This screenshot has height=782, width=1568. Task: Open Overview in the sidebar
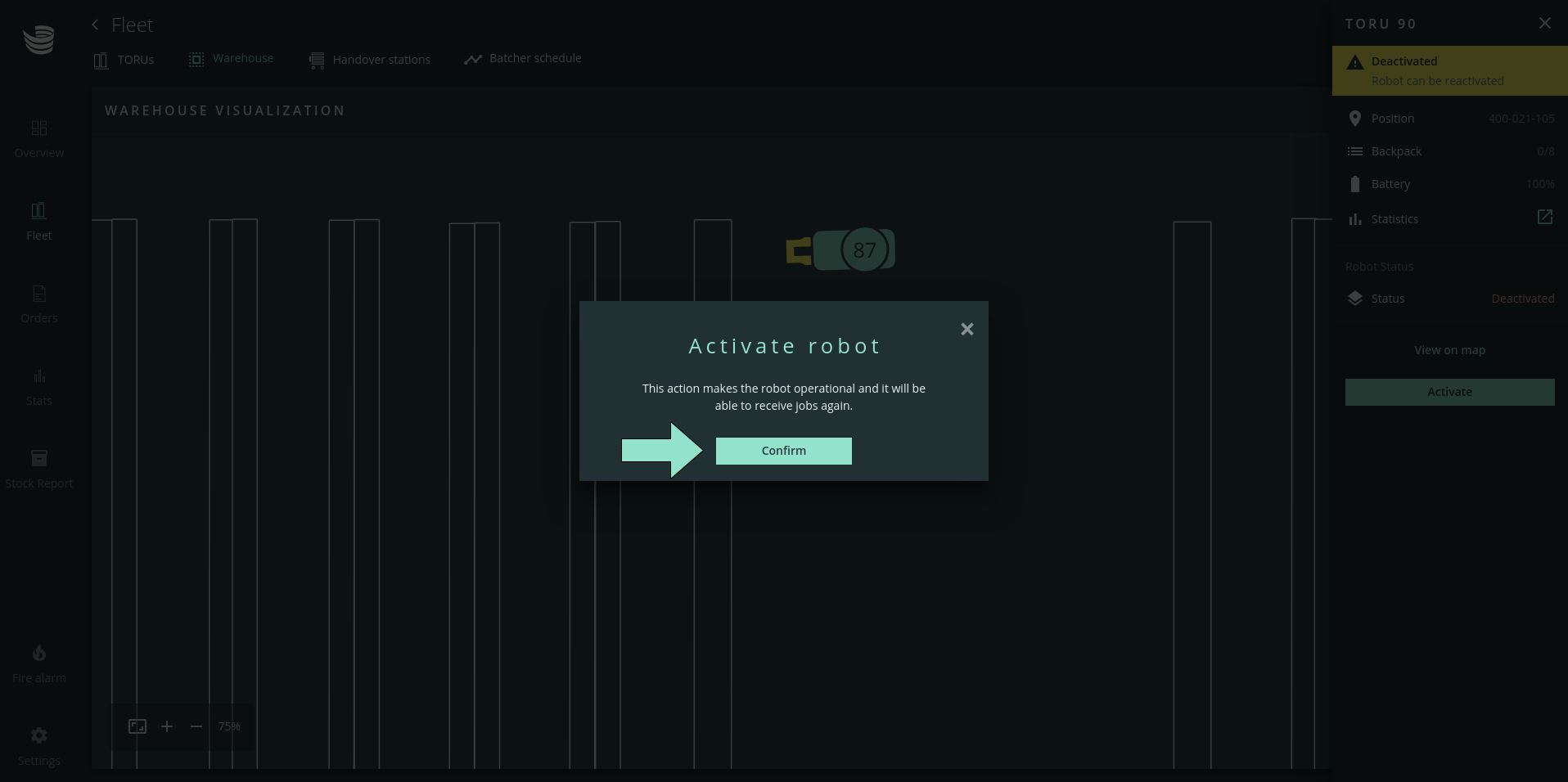point(38,139)
